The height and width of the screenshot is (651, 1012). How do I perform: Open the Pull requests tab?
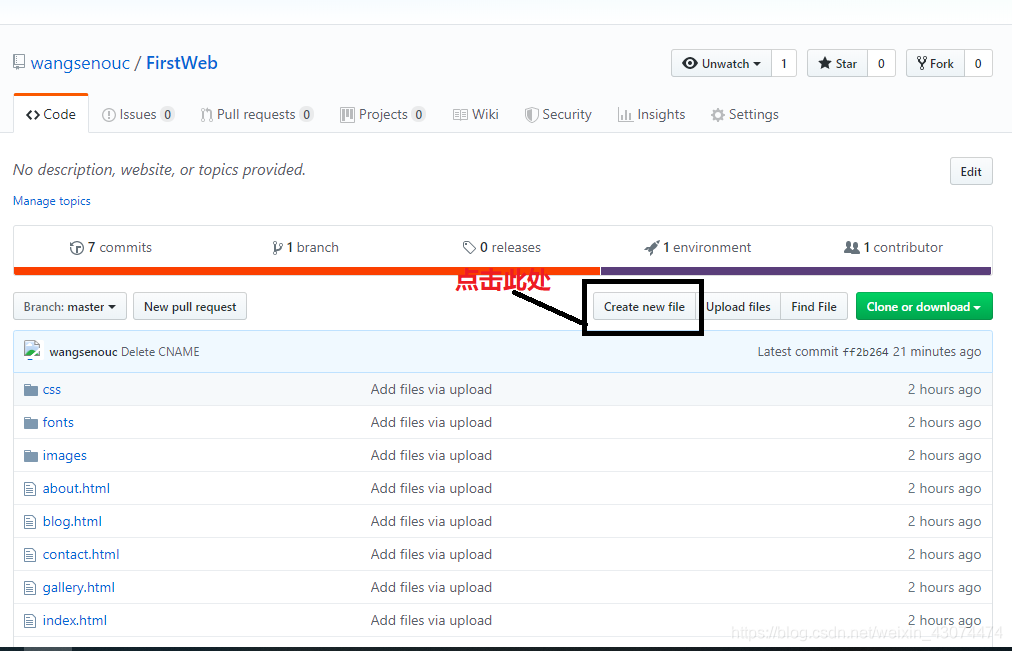256,114
